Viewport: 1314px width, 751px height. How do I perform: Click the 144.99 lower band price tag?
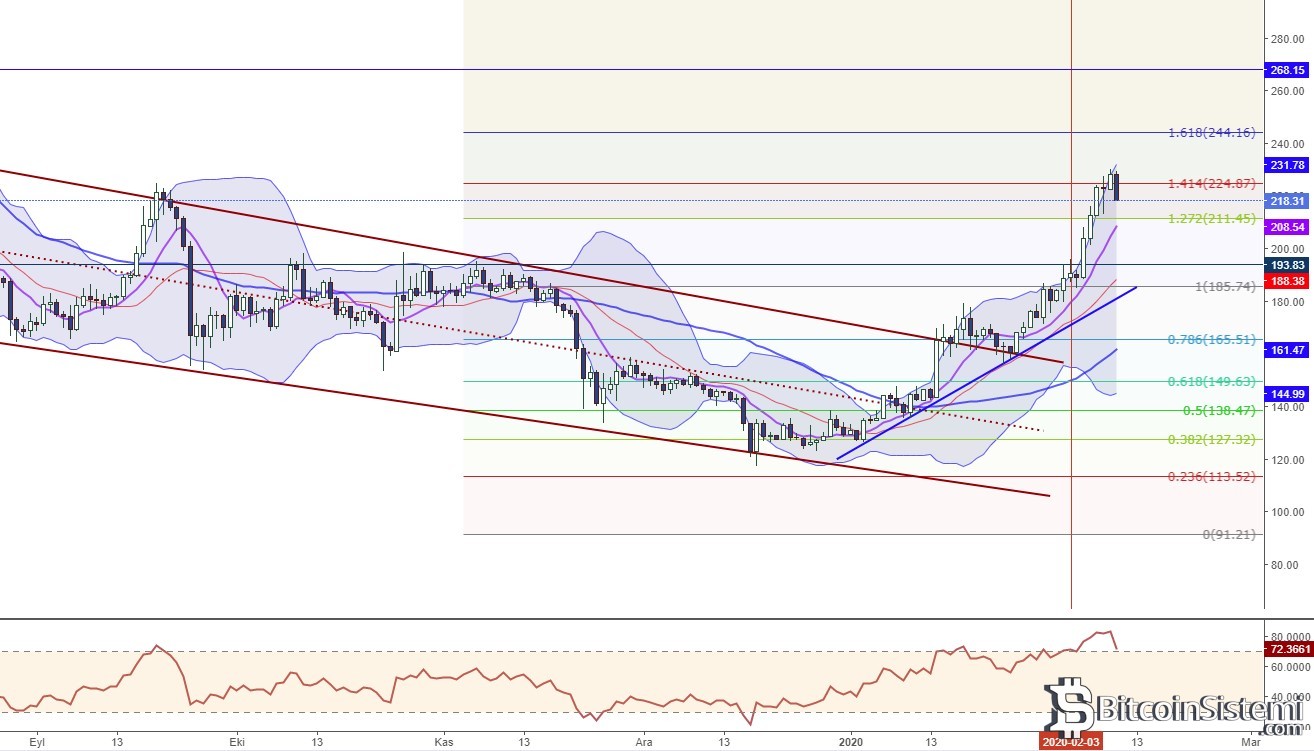click(x=1286, y=393)
